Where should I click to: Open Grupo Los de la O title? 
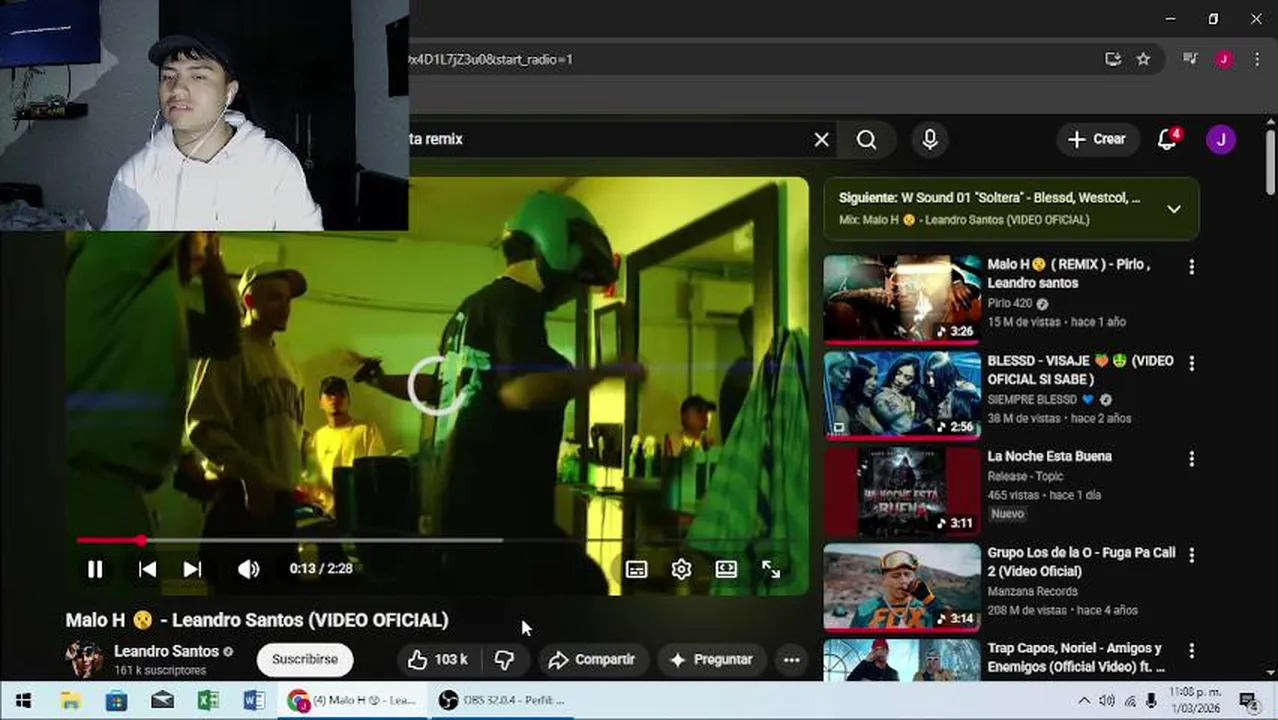(1081, 562)
